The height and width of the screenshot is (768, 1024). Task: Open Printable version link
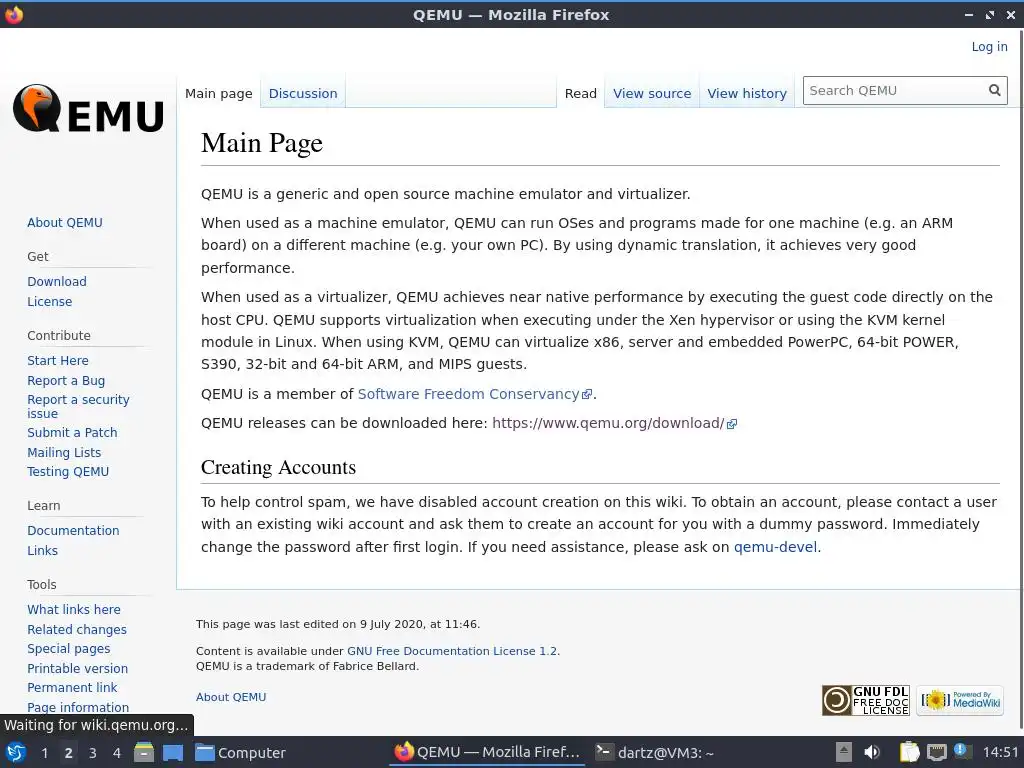point(78,669)
